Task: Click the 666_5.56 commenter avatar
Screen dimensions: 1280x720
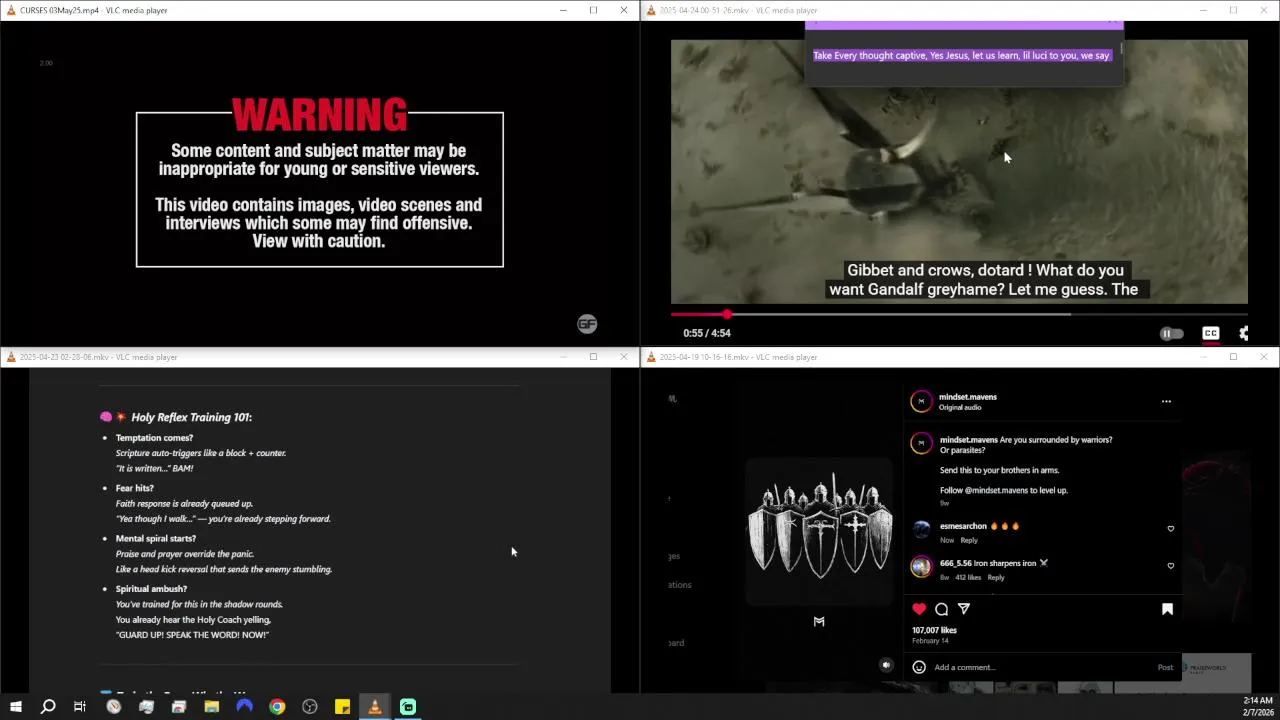Action: click(921, 567)
